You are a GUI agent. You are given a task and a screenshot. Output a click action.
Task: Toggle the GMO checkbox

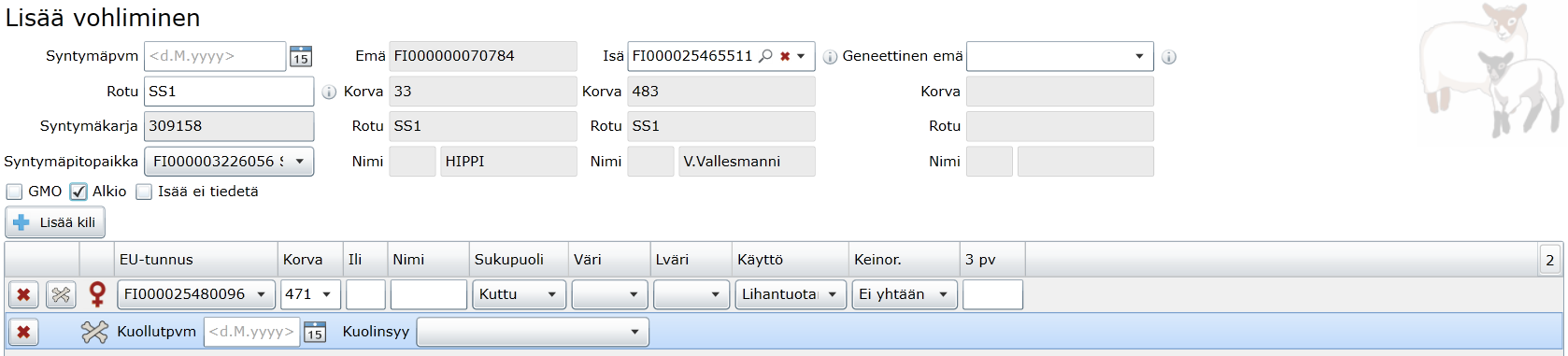click(14, 192)
